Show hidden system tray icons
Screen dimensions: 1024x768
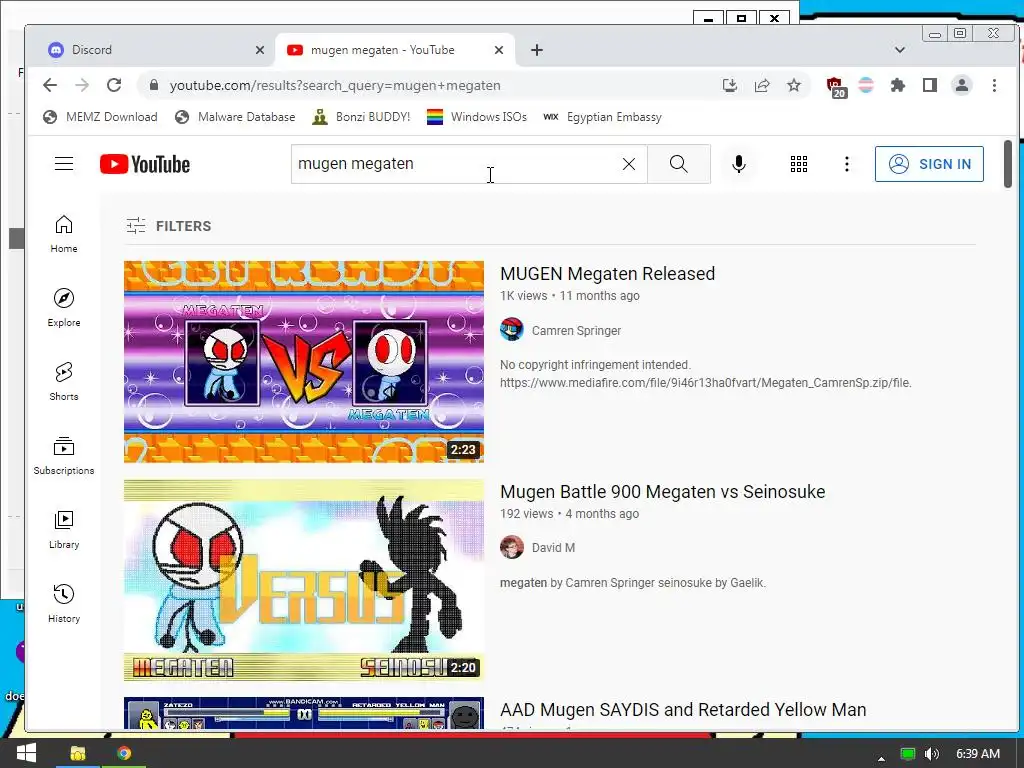click(881, 758)
